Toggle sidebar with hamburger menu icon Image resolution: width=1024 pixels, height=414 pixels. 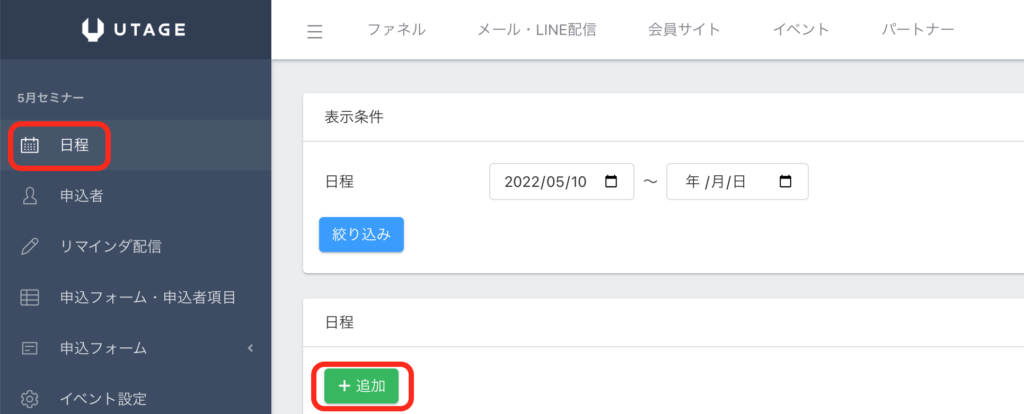pos(315,31)
